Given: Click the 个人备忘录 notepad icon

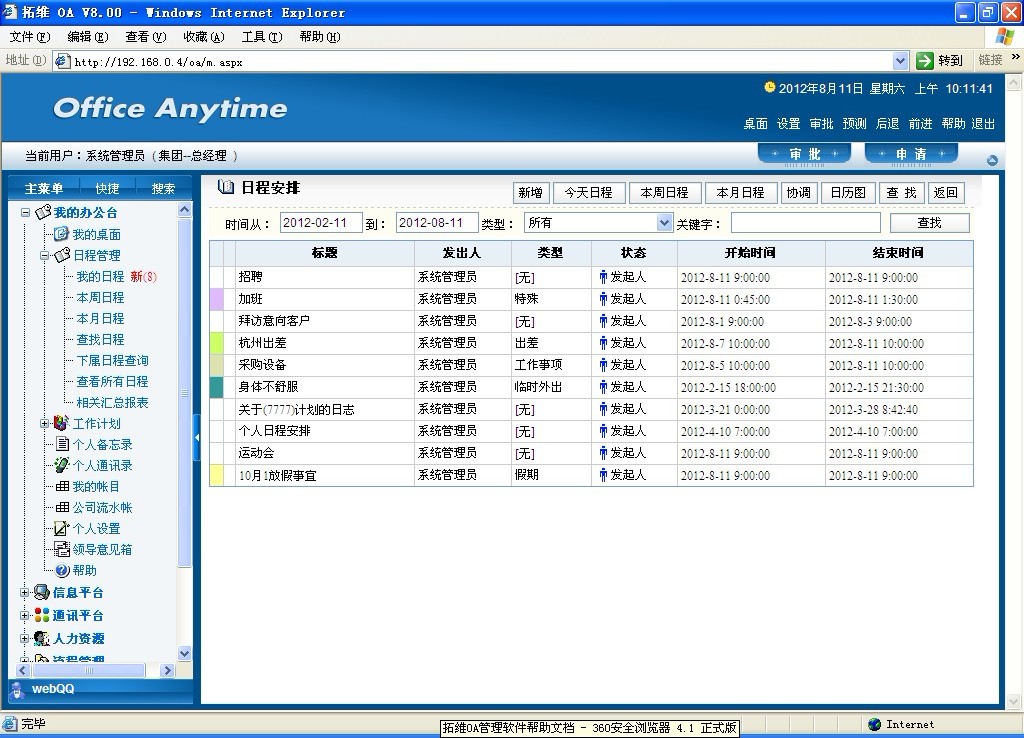Looking at the screenshot, I should click(62, 444).
